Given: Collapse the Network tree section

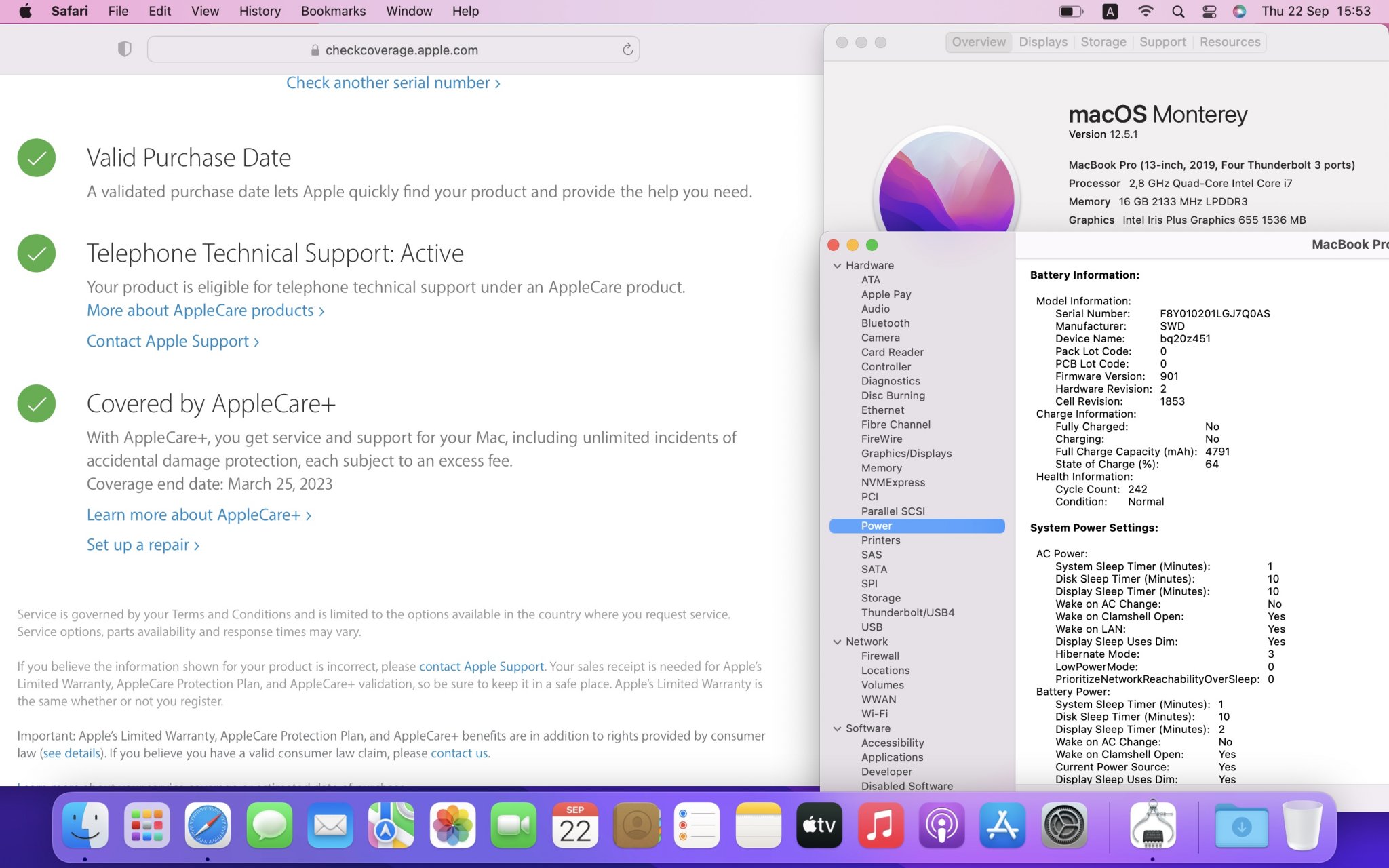Looking at the screenshot, I should click(838, 642).
